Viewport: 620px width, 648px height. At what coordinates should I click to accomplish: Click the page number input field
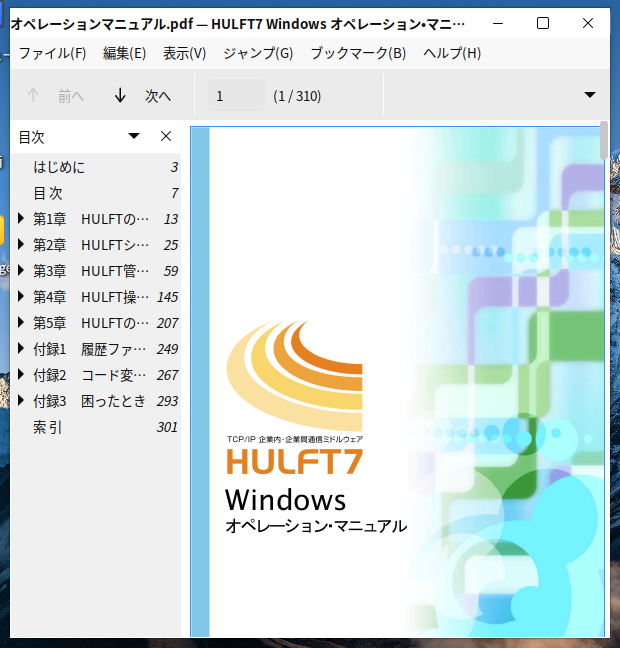pyautogui.click(x=236, y=95)
